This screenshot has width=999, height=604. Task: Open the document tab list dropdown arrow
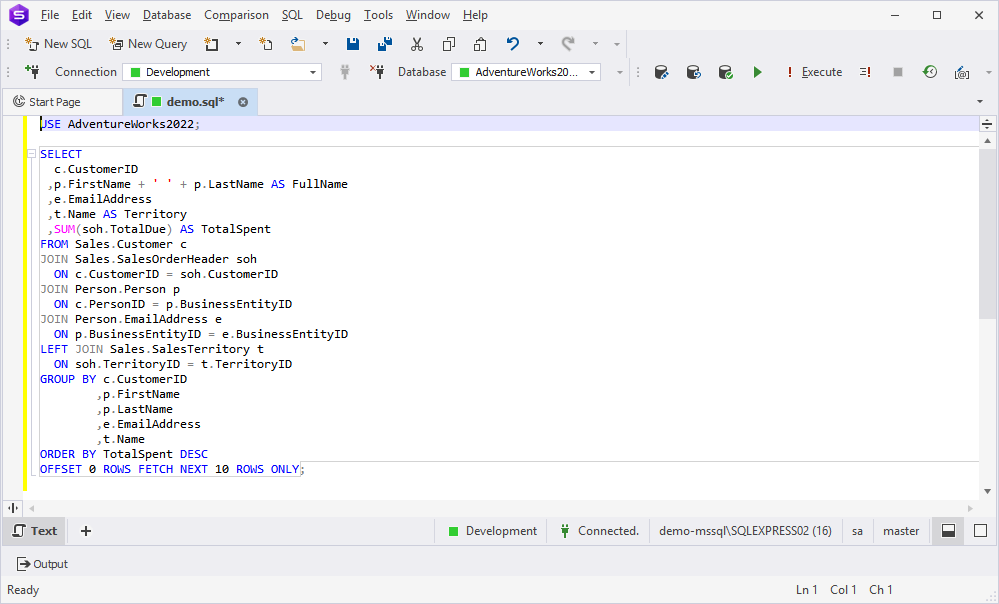click(x=979, y=102)
